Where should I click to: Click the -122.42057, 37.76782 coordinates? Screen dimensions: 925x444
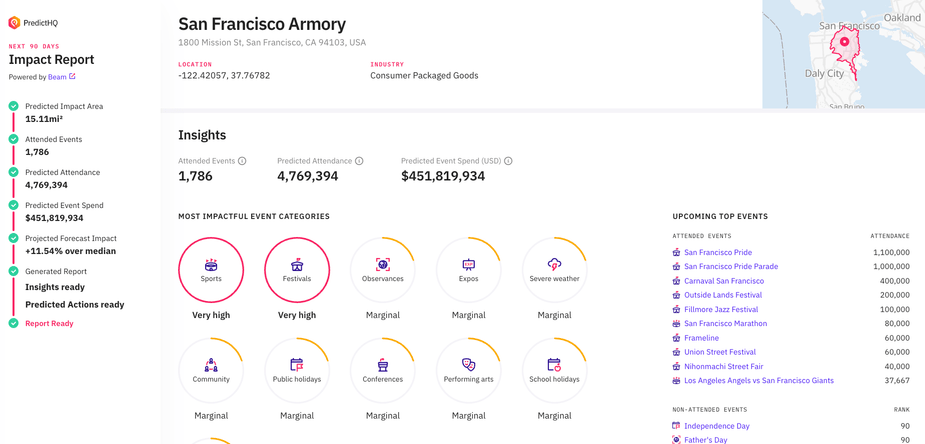point(224,75)
